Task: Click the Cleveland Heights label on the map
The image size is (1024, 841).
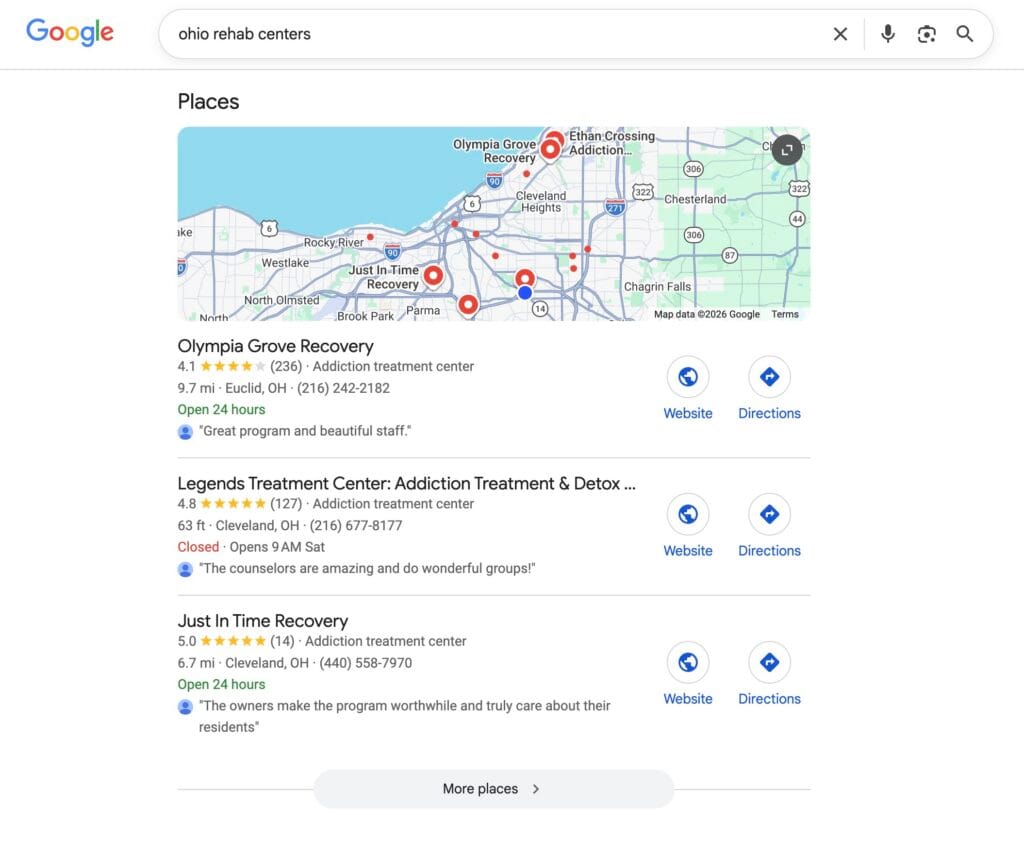Action: (541, 201)
